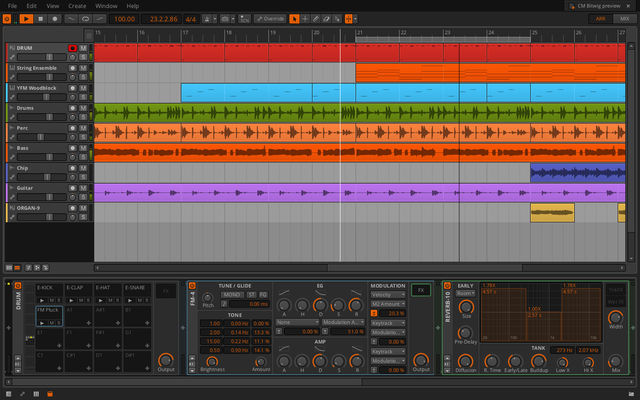Switch to the ARR view
The height and width of the screenshot is (400, 640).
(x=600, y=19)
